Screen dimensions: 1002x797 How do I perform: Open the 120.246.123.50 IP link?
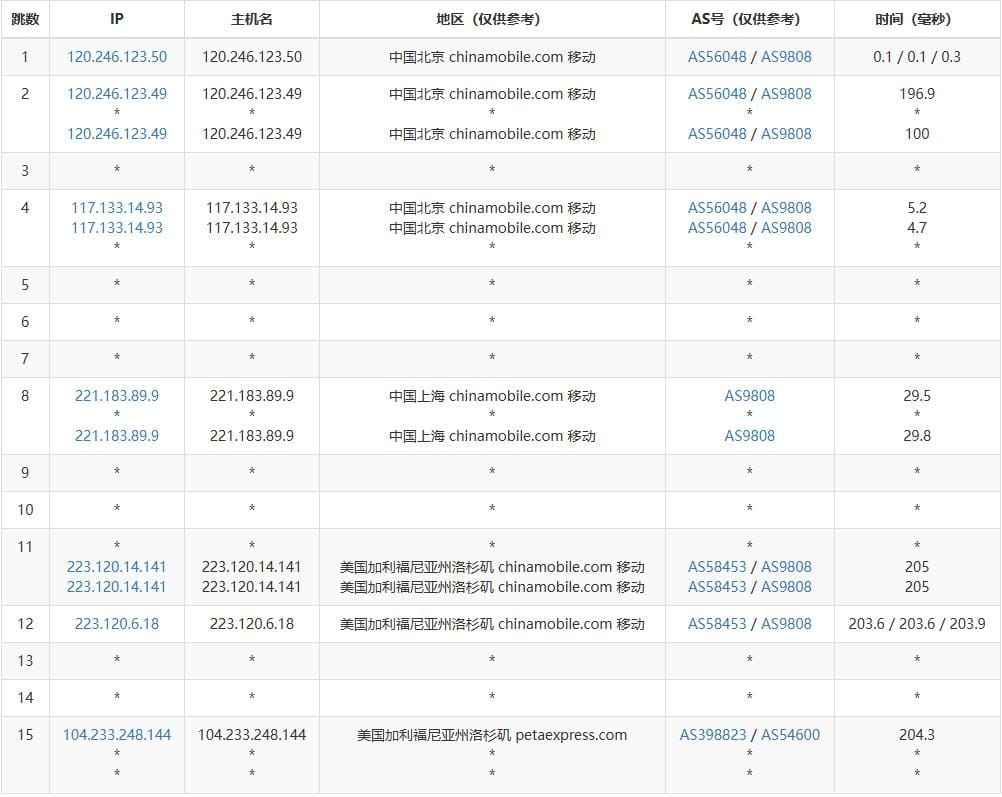point(117,57)
